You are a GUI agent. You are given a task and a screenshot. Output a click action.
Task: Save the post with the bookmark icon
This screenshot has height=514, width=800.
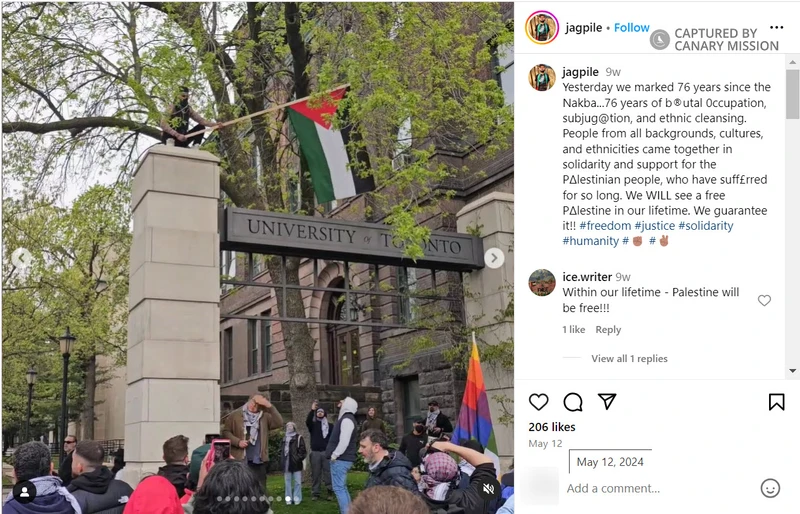[777, 402]
